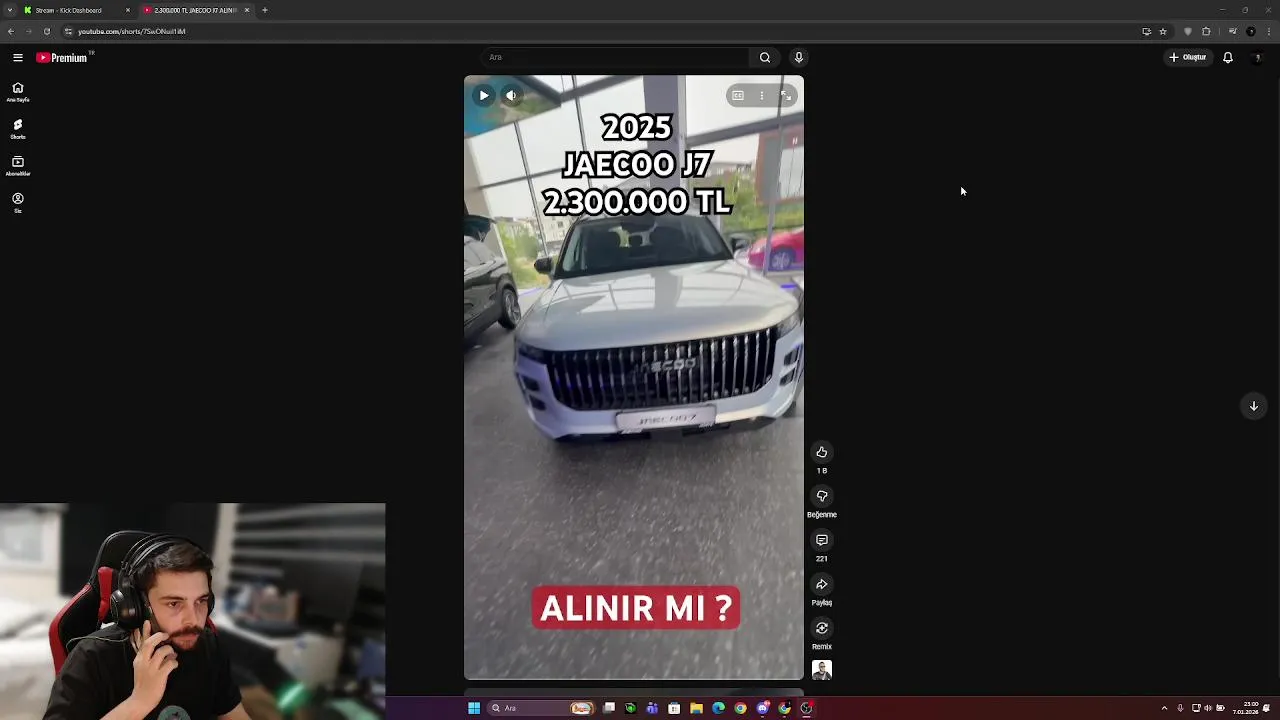Click the Windows taskbar Ara search box
1280x720 pixels.
point(541,708)
